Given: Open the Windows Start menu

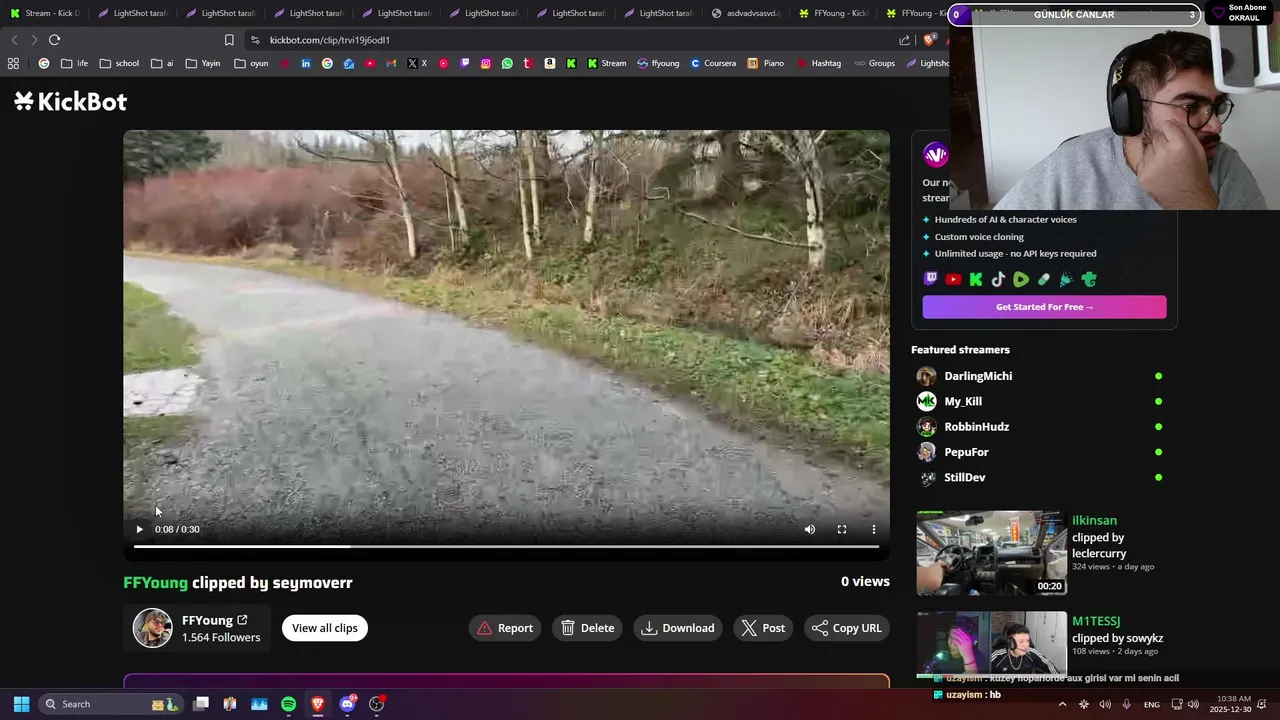Looking at the screenshot, I should coord(21,704).
